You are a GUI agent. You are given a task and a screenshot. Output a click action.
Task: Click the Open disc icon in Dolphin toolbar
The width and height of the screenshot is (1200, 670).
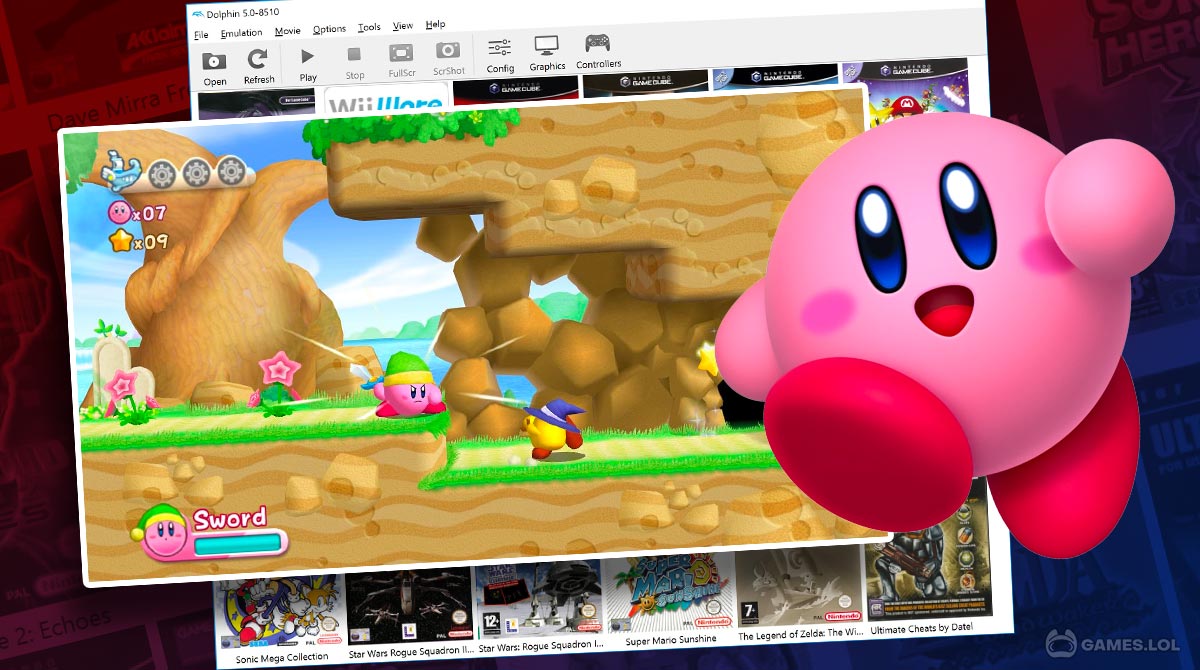tap(214, 61)
